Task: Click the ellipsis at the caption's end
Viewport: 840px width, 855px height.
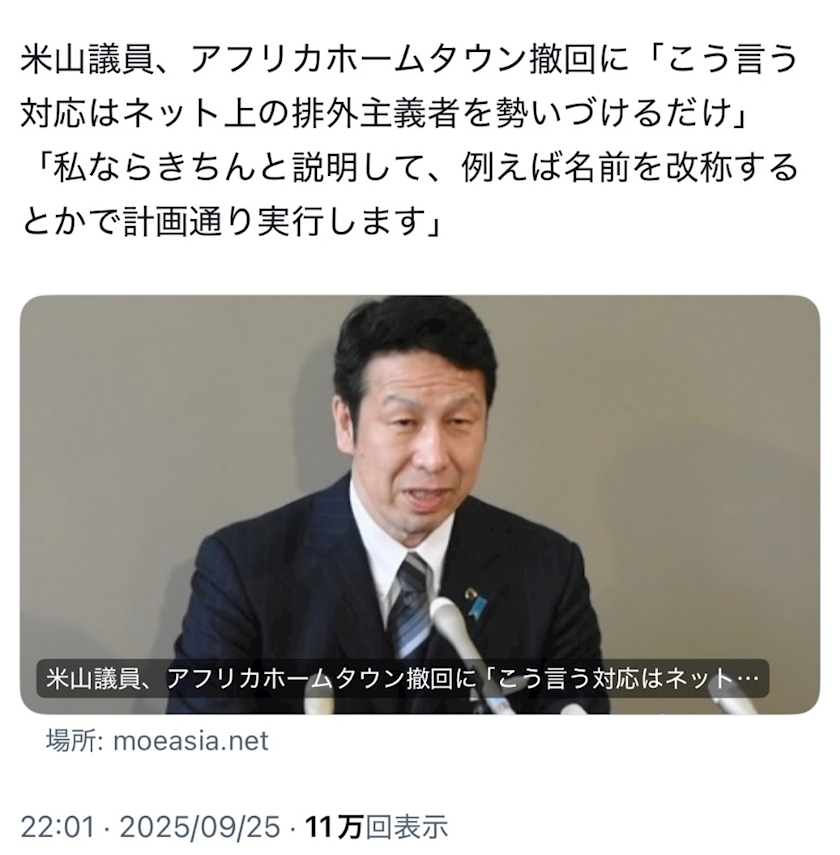Action: [748, 679]
